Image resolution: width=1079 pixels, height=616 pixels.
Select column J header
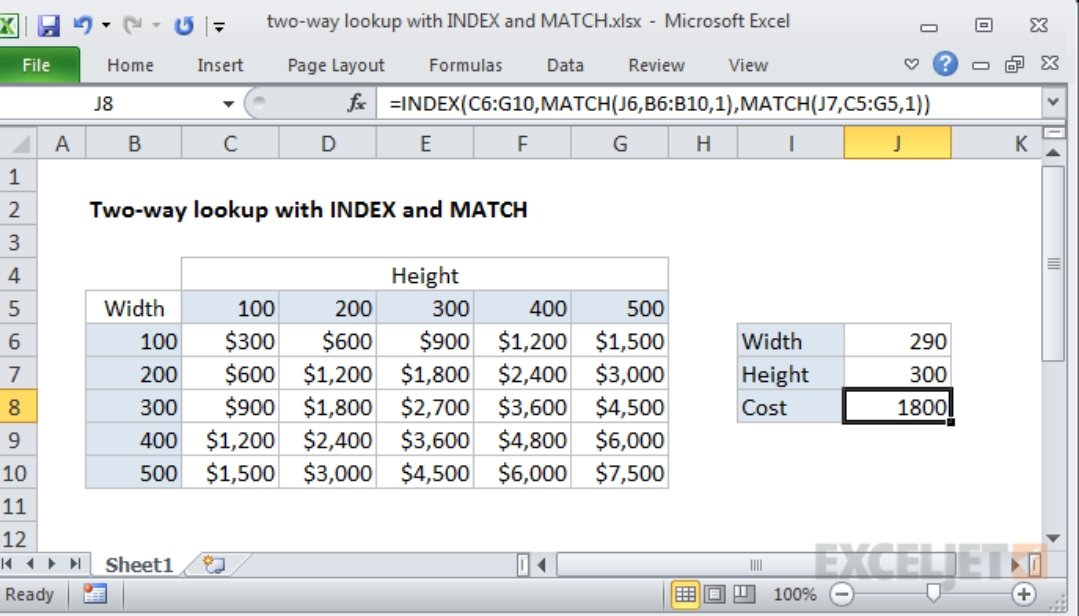tap(897, 143)
